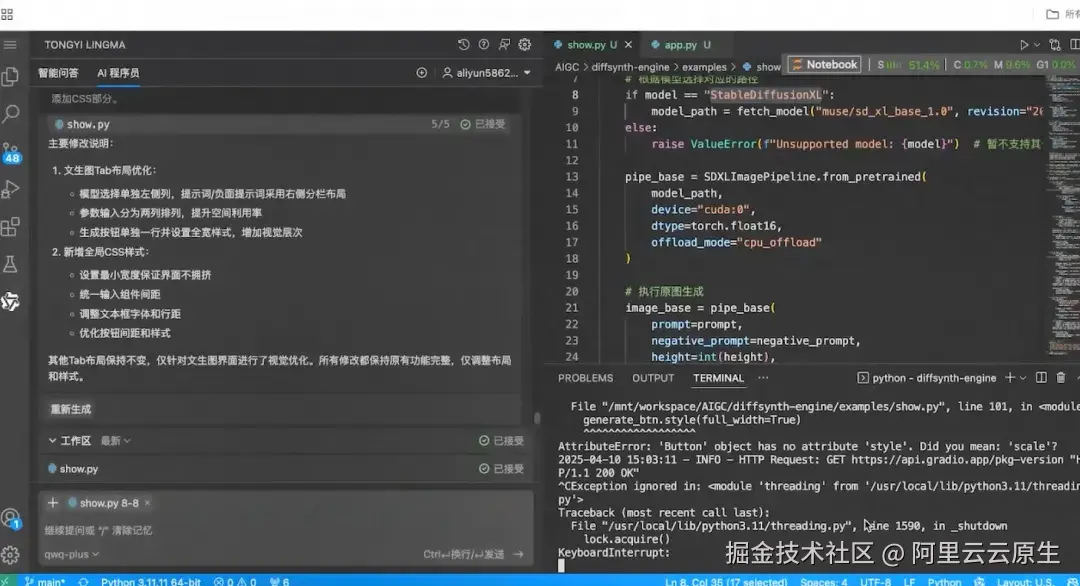
Task: Kill the terminal with the trash icon
Action: 1060,377
